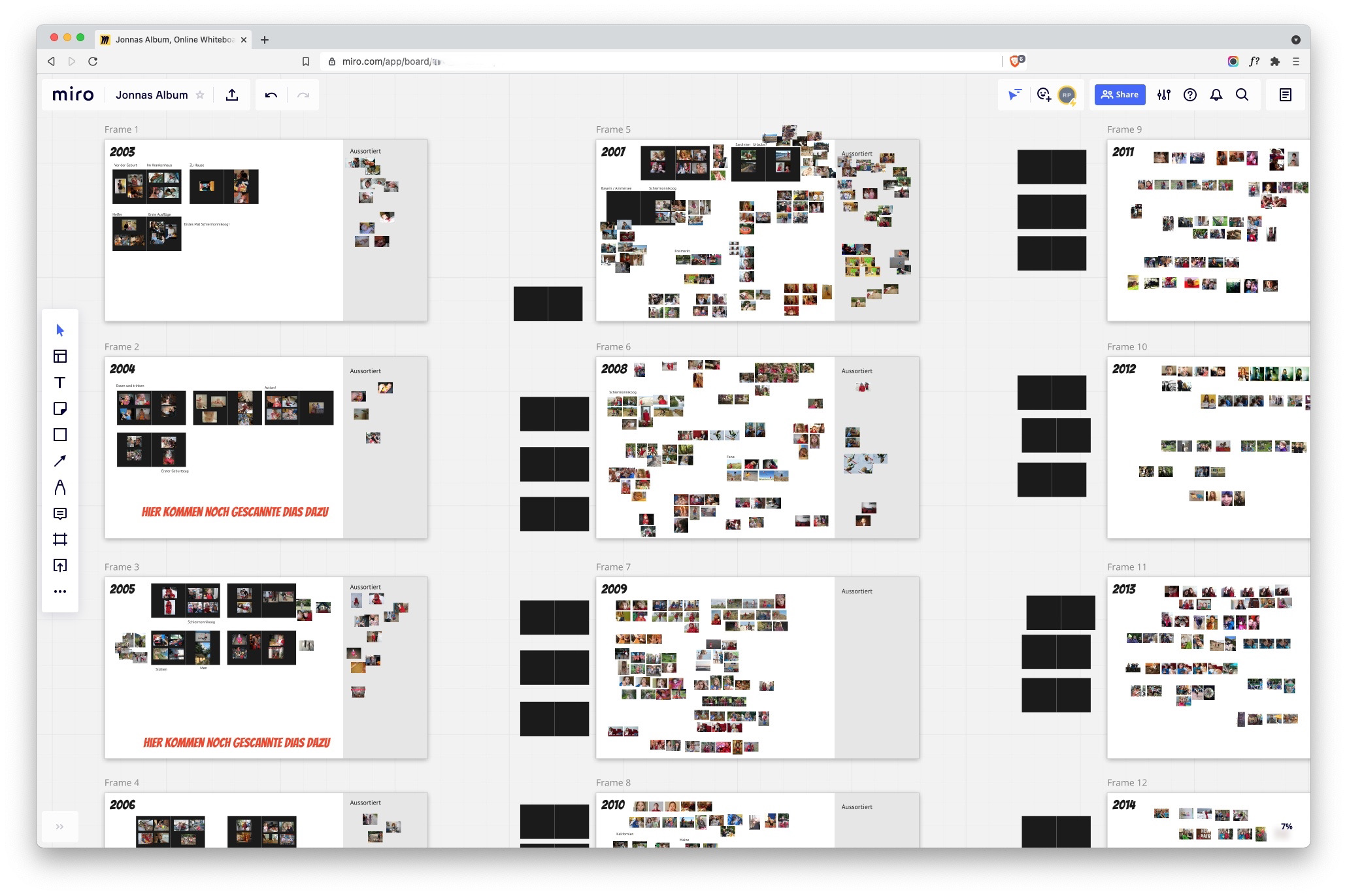Click the Upload tool in sidebar

(x=59, y=565)
